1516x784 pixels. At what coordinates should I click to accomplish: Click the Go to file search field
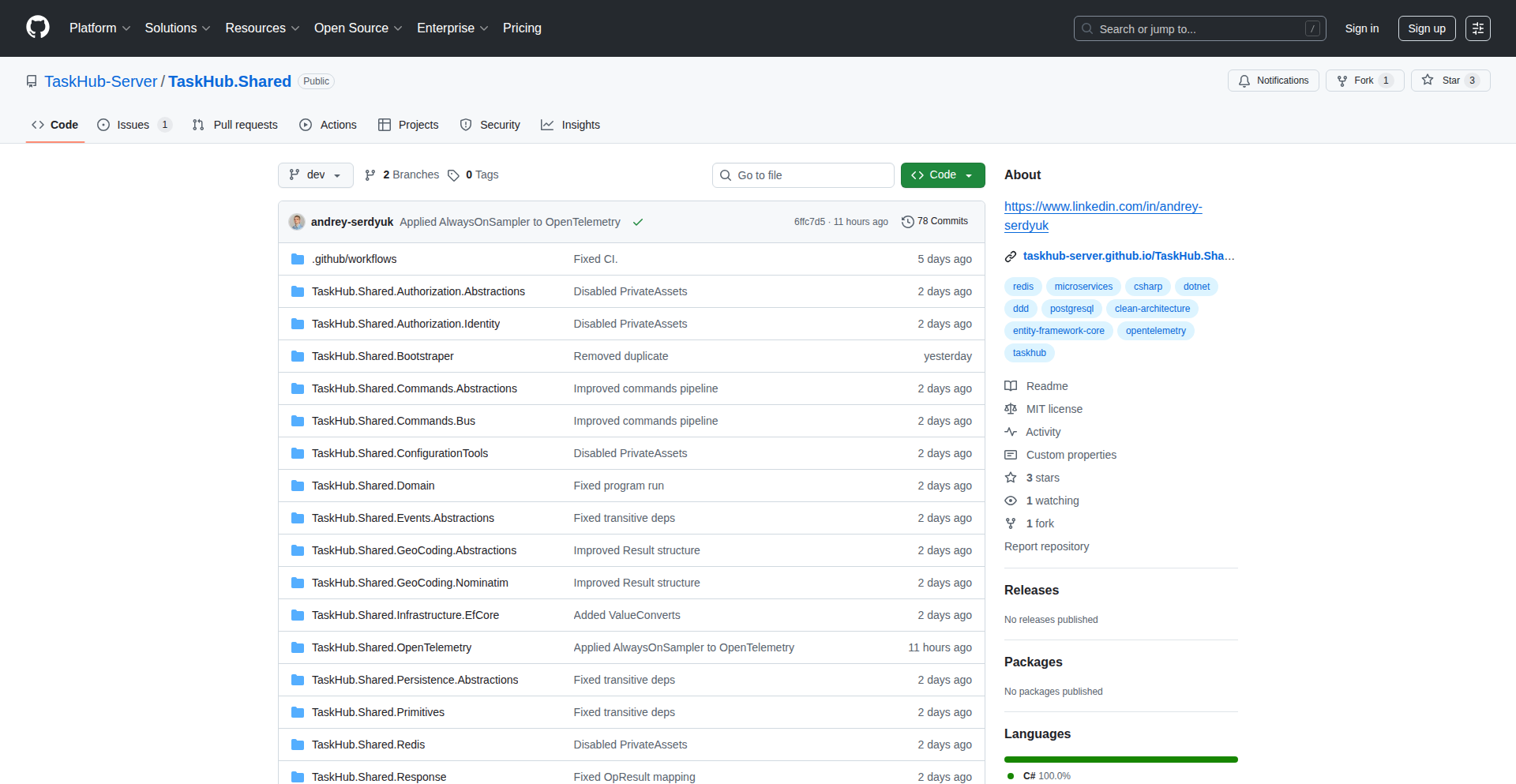click(803, 174)
